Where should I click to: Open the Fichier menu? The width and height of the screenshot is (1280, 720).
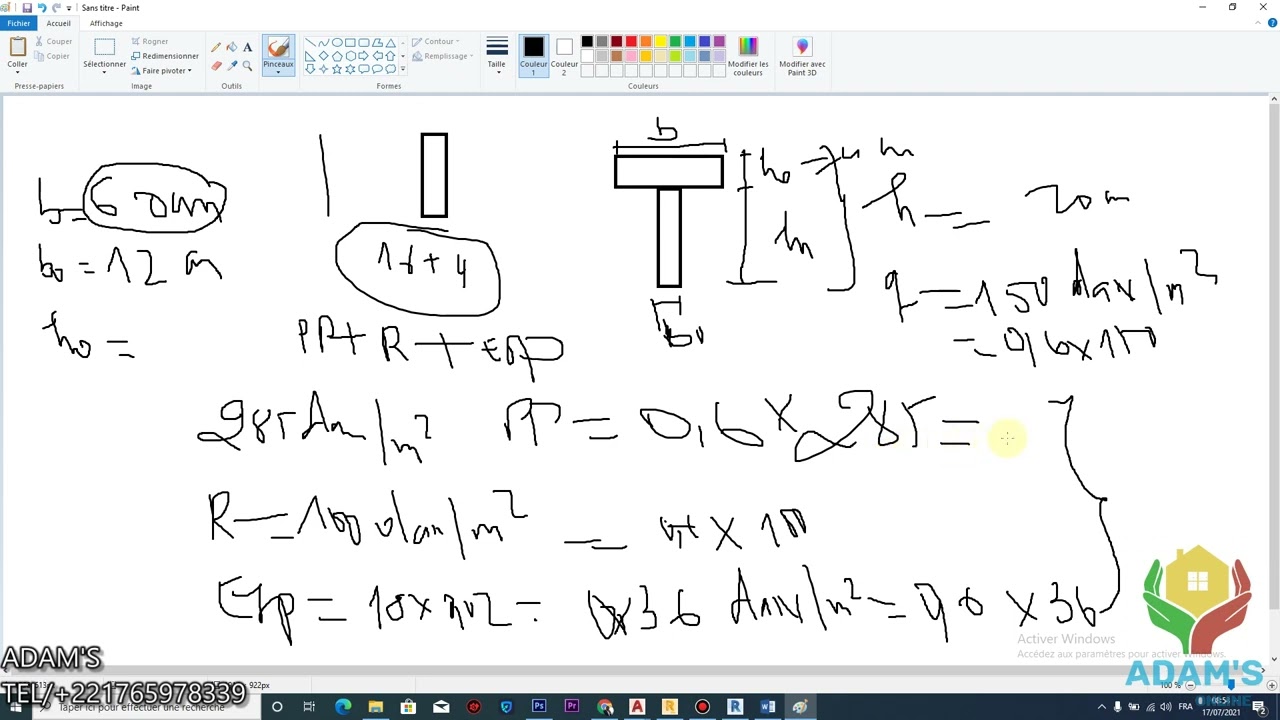(18, 23)
